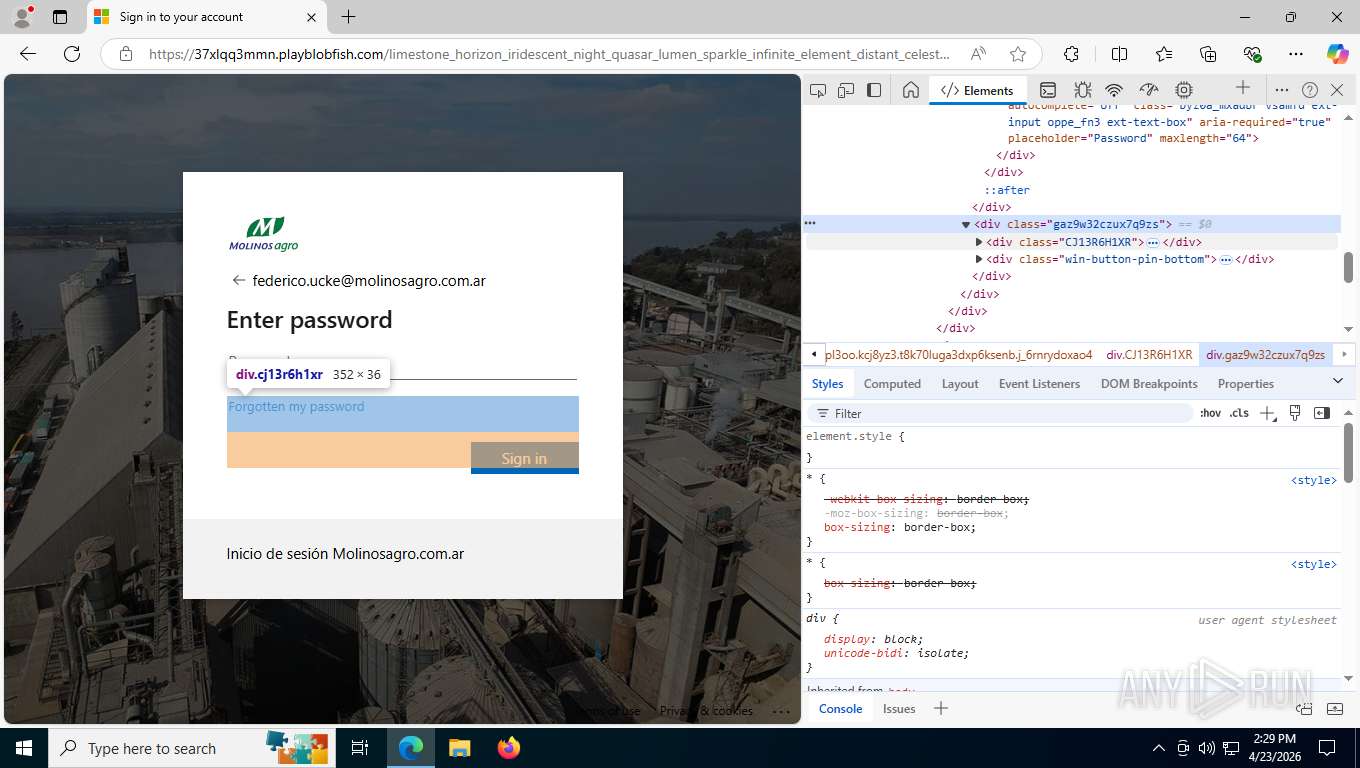Open Edge Settings and more menu

[x=1296, y=54]
